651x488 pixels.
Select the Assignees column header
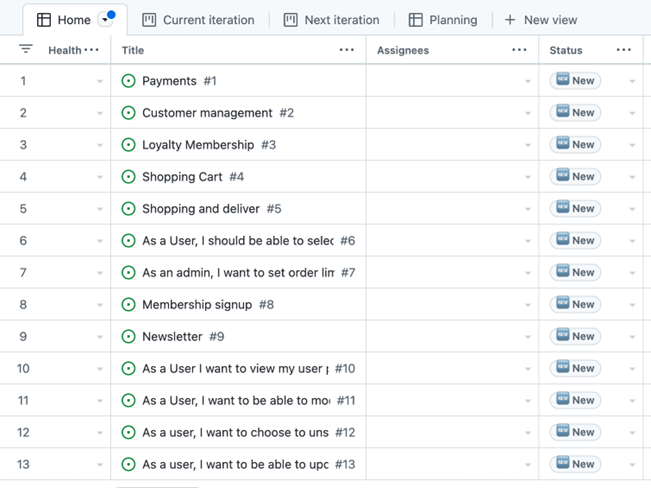[x=403, y=50]
